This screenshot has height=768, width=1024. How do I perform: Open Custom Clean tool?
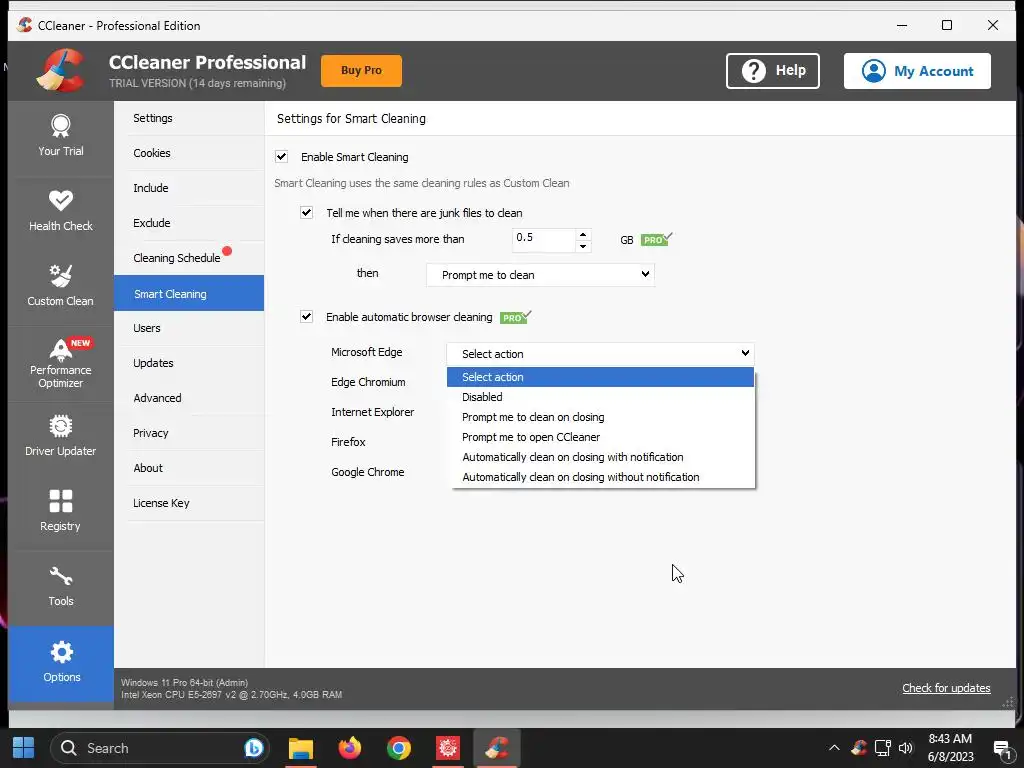tap(61, 286)
